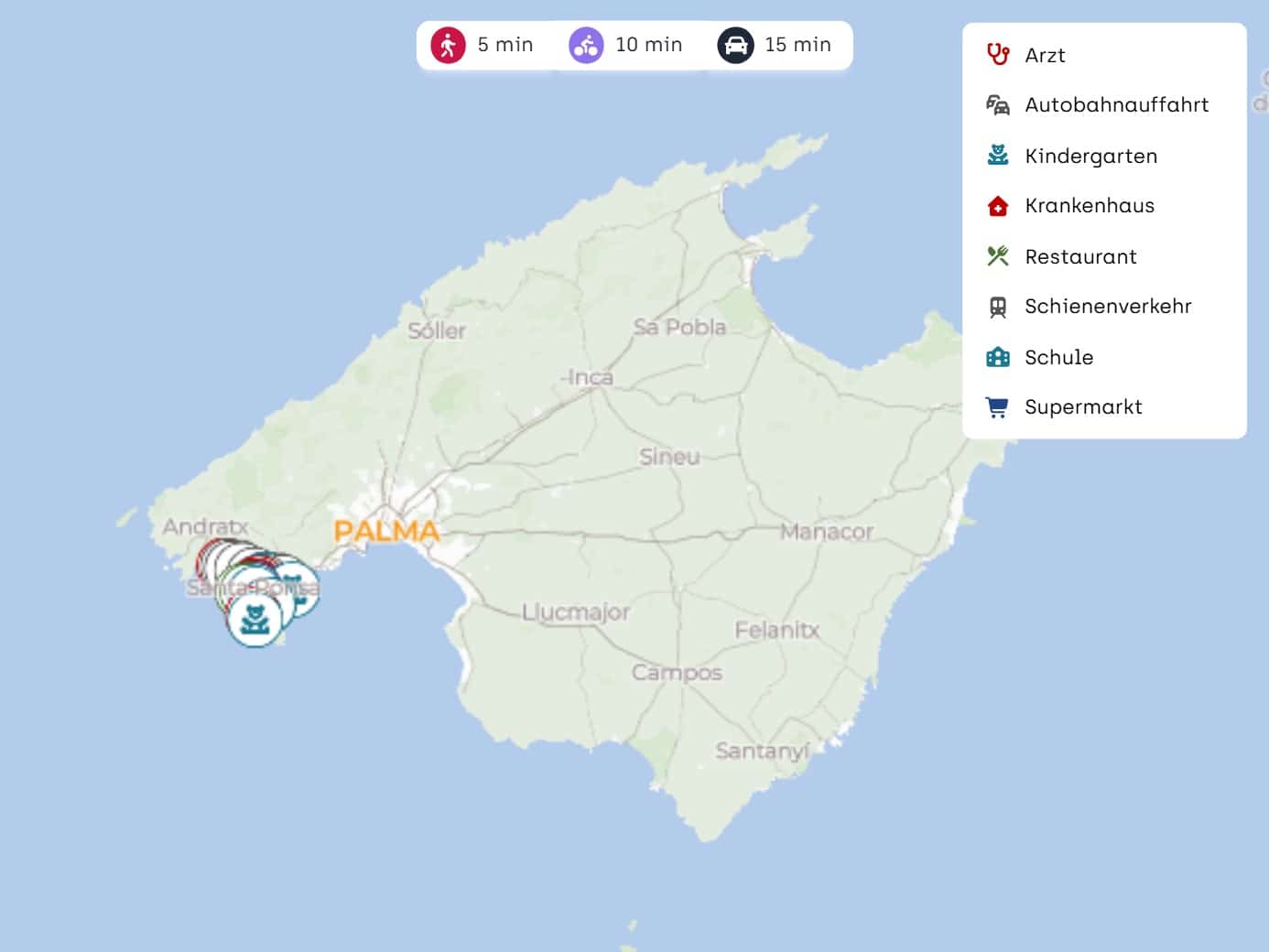This screenshot has width=1269, height=952.
Task: Click the '10 min' travel time label
Action: pos(648,45)
